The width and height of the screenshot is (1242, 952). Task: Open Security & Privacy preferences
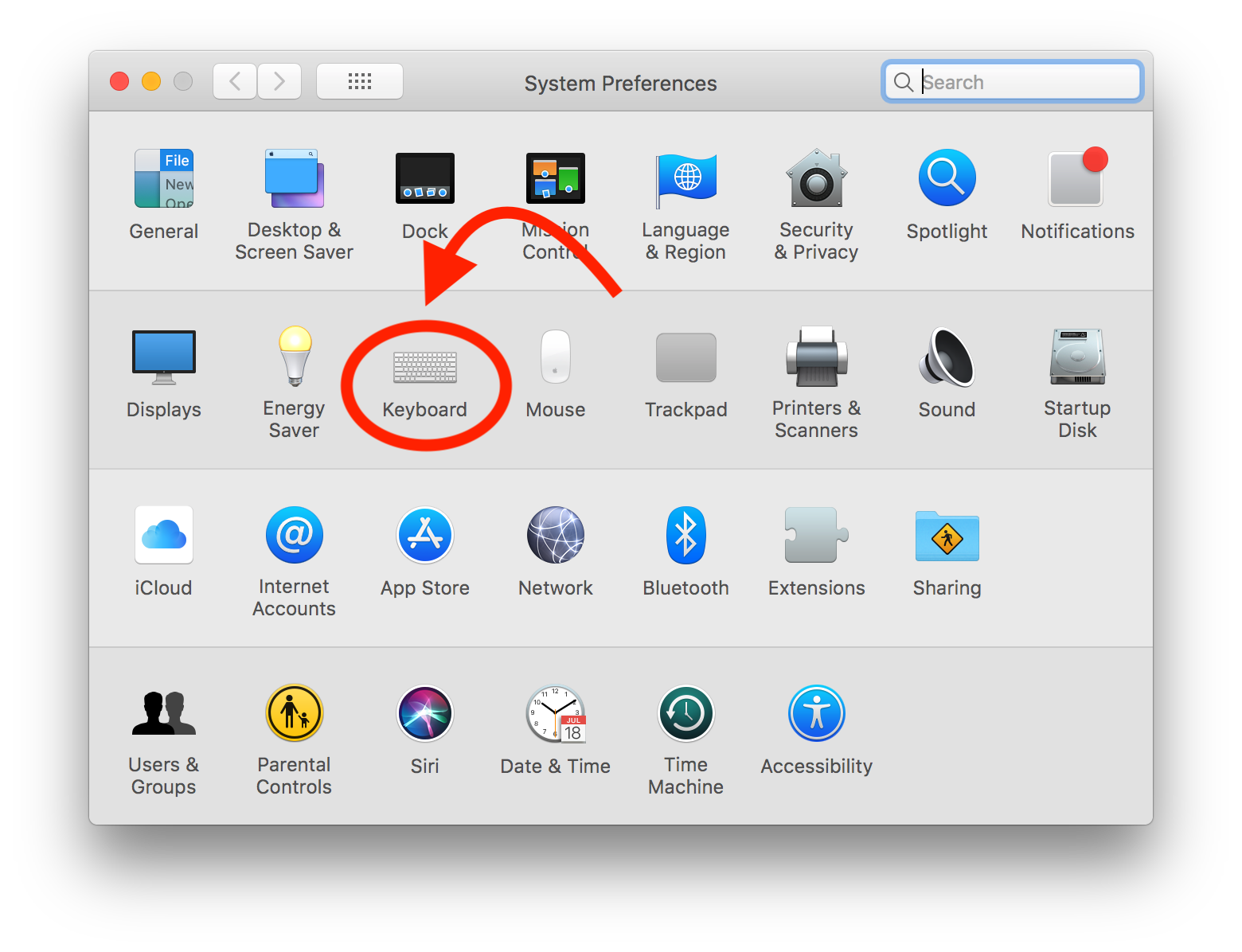click(816, 178)
